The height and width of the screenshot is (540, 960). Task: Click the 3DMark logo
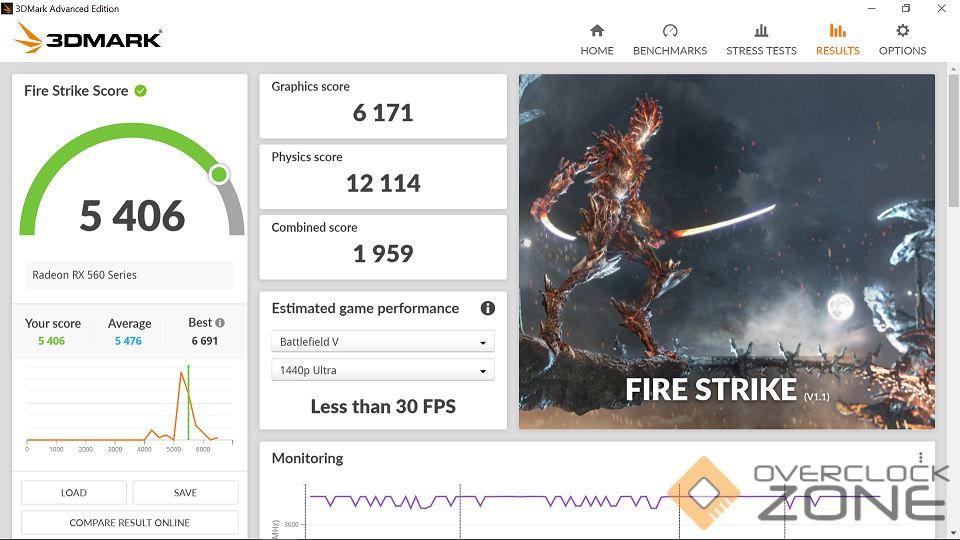(x=88, y=38)
